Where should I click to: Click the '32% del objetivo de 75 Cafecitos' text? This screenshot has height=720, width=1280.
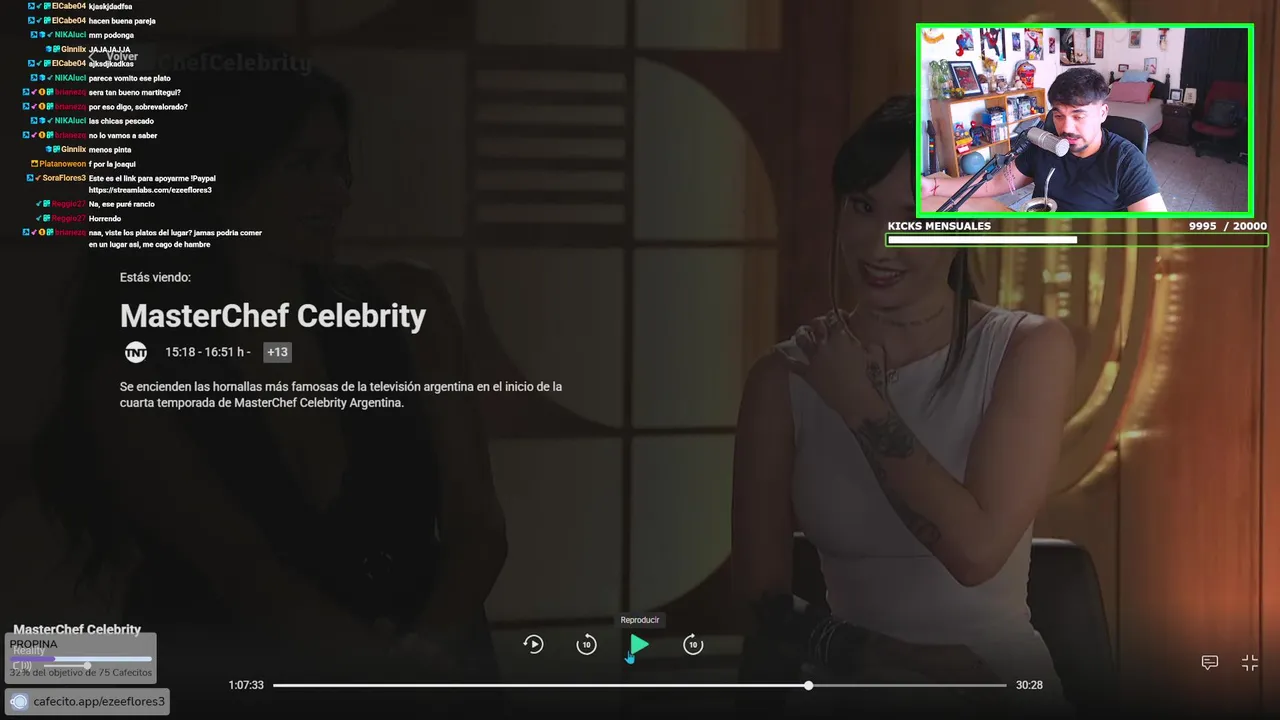point(81,673)
